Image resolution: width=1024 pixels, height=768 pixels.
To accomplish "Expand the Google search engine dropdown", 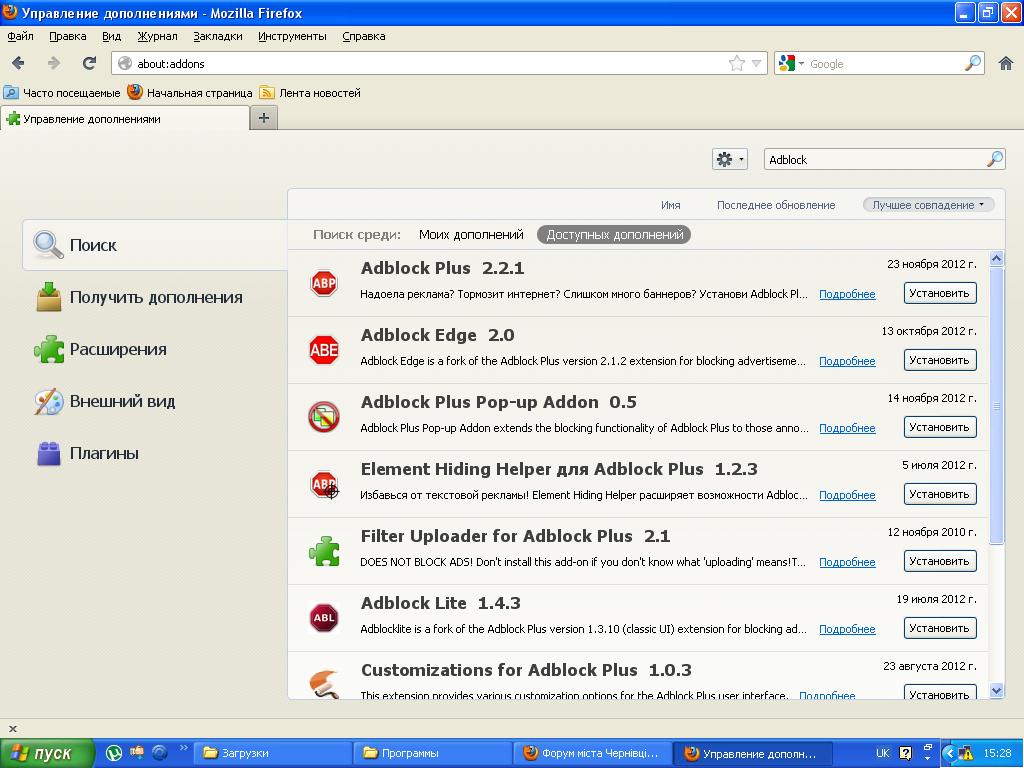I will click(791, 63).
